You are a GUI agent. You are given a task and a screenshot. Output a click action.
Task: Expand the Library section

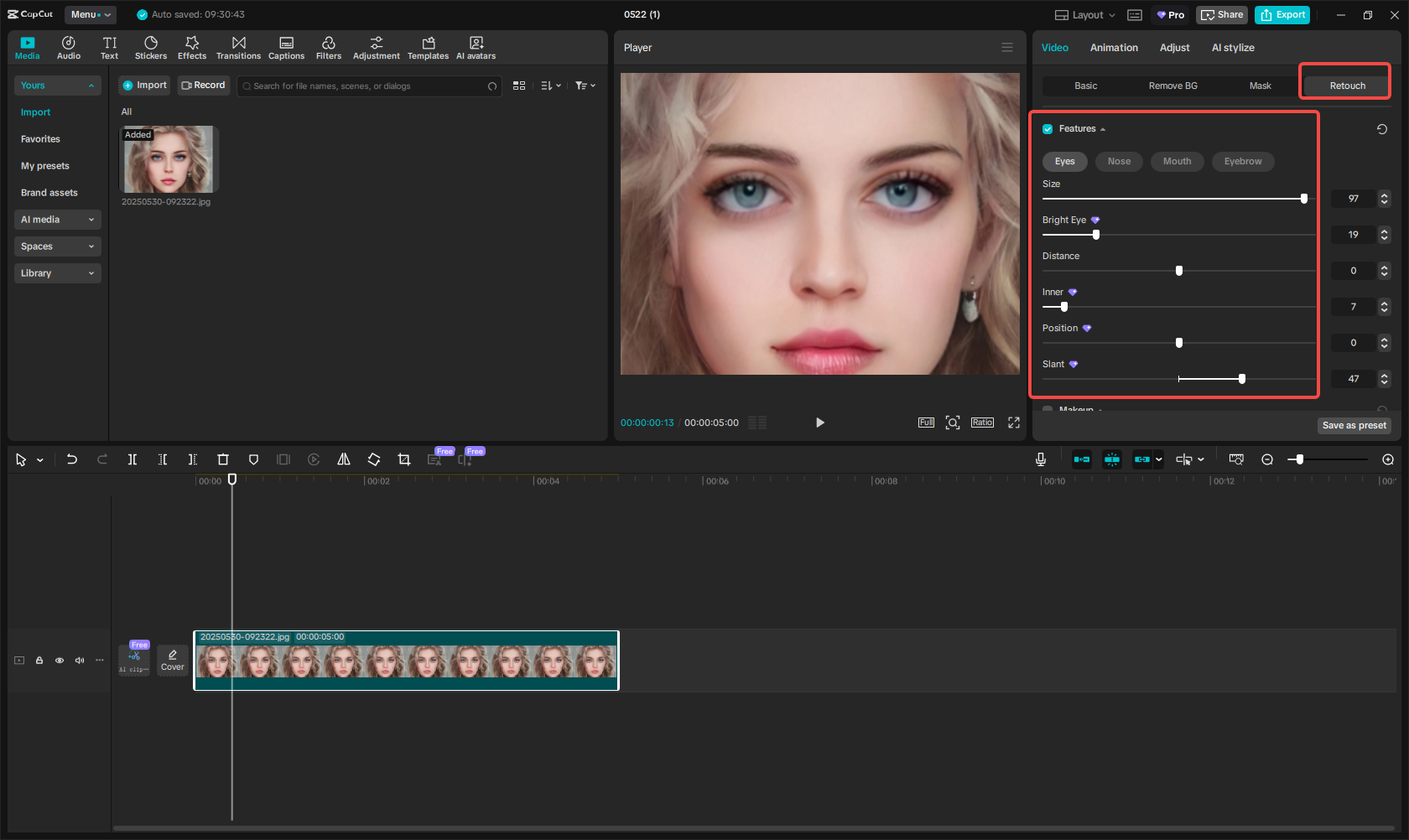(x=57, y=273)
